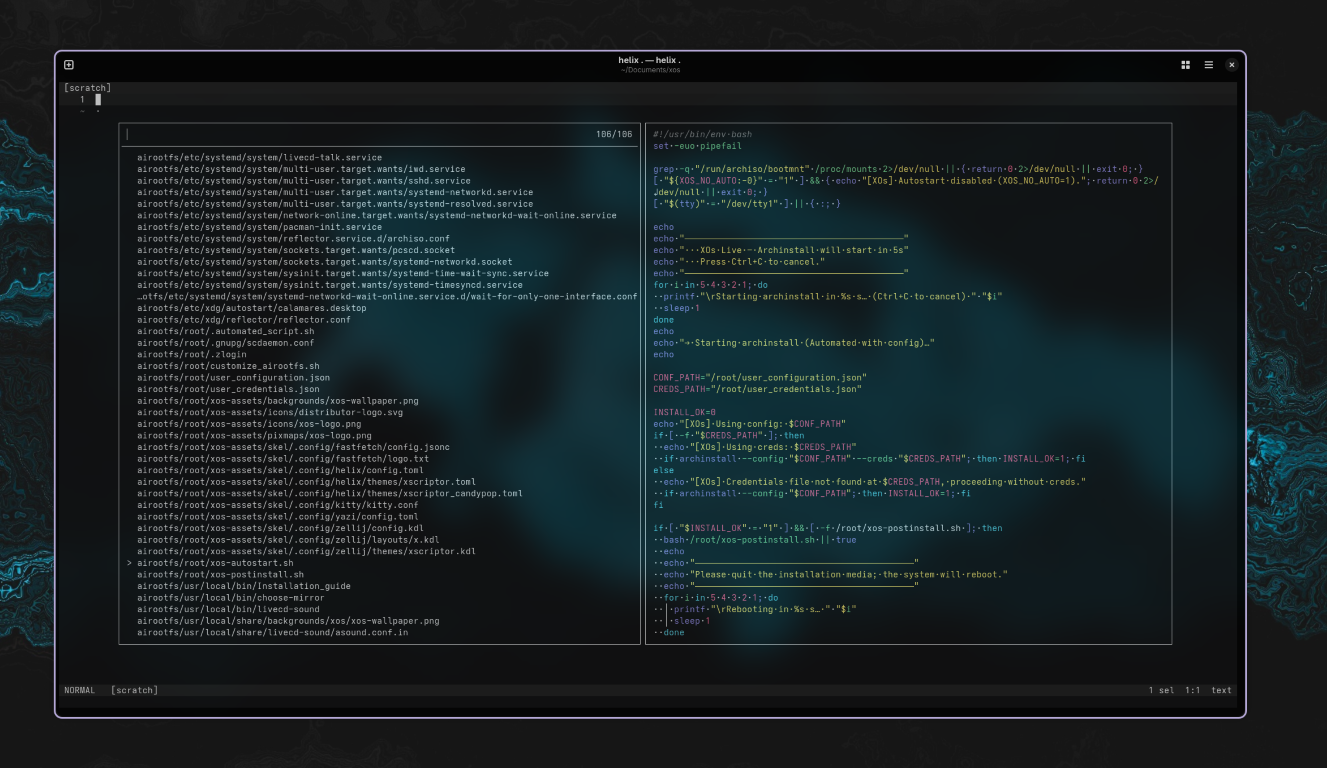This screenshot has width=1327, height=768.
Task: Click the 1:1 cursor position indicator
Action: [1191, 690]
